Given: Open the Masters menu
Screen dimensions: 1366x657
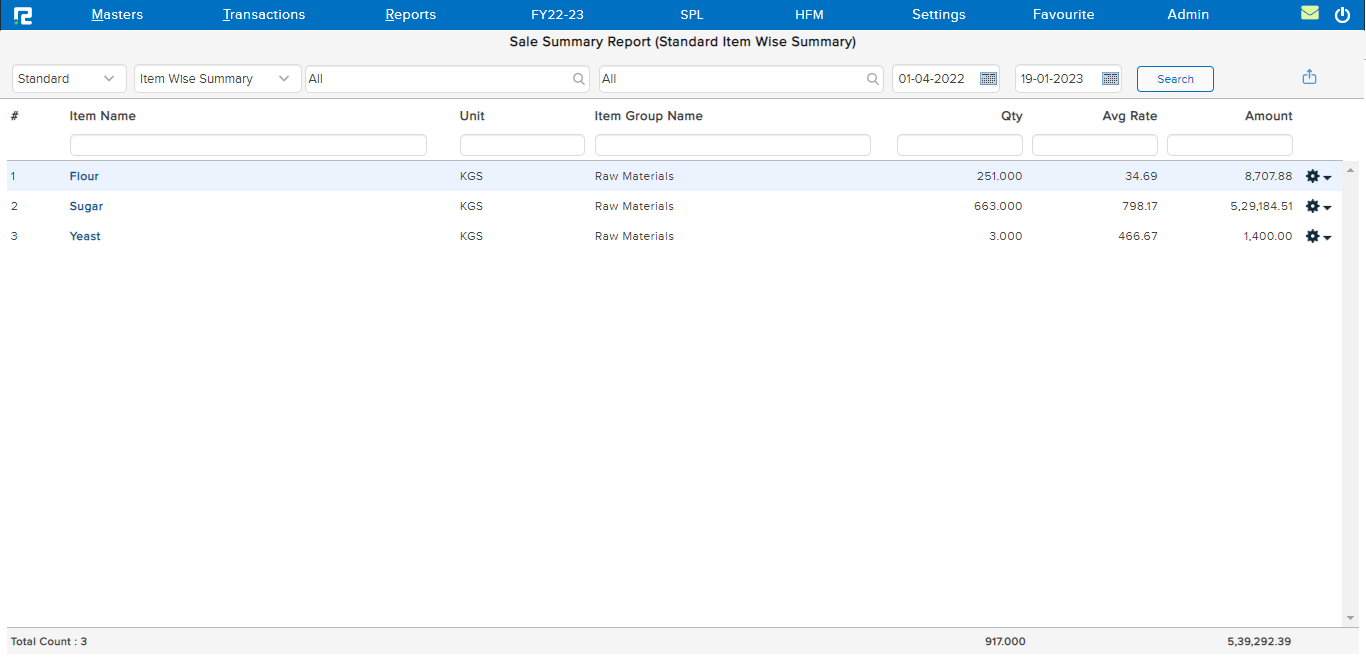Looking at the screenshot, I should click(117, 15).
